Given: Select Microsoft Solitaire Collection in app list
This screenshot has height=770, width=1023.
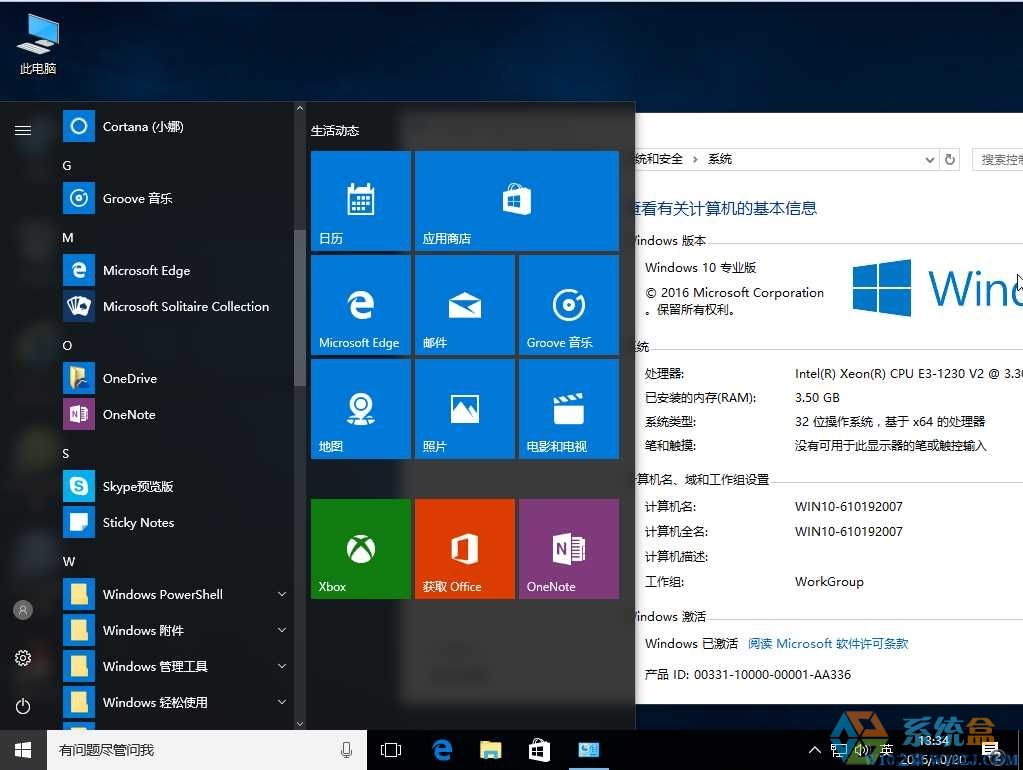Looking at the screenshot, I should tap(185, 306).
